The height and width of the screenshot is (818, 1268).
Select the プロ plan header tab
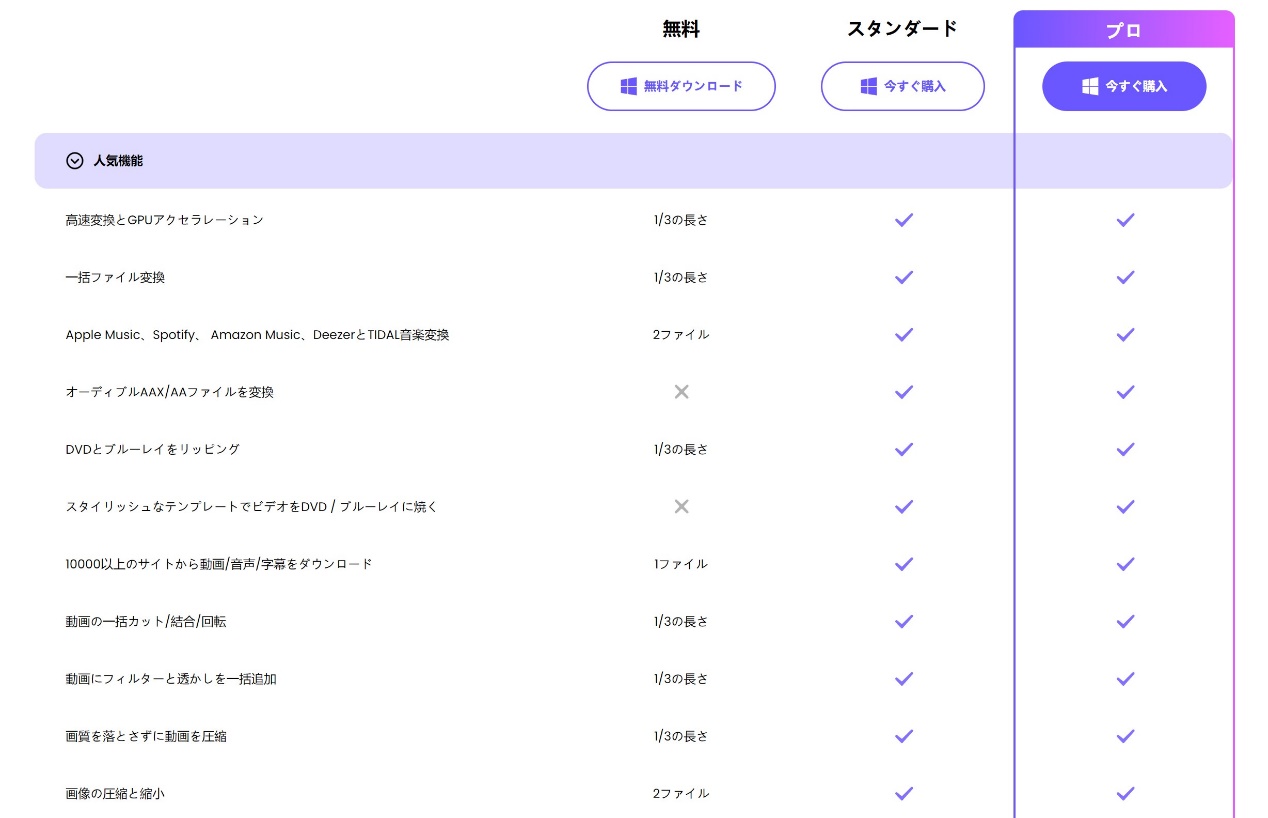[1124, 30]
